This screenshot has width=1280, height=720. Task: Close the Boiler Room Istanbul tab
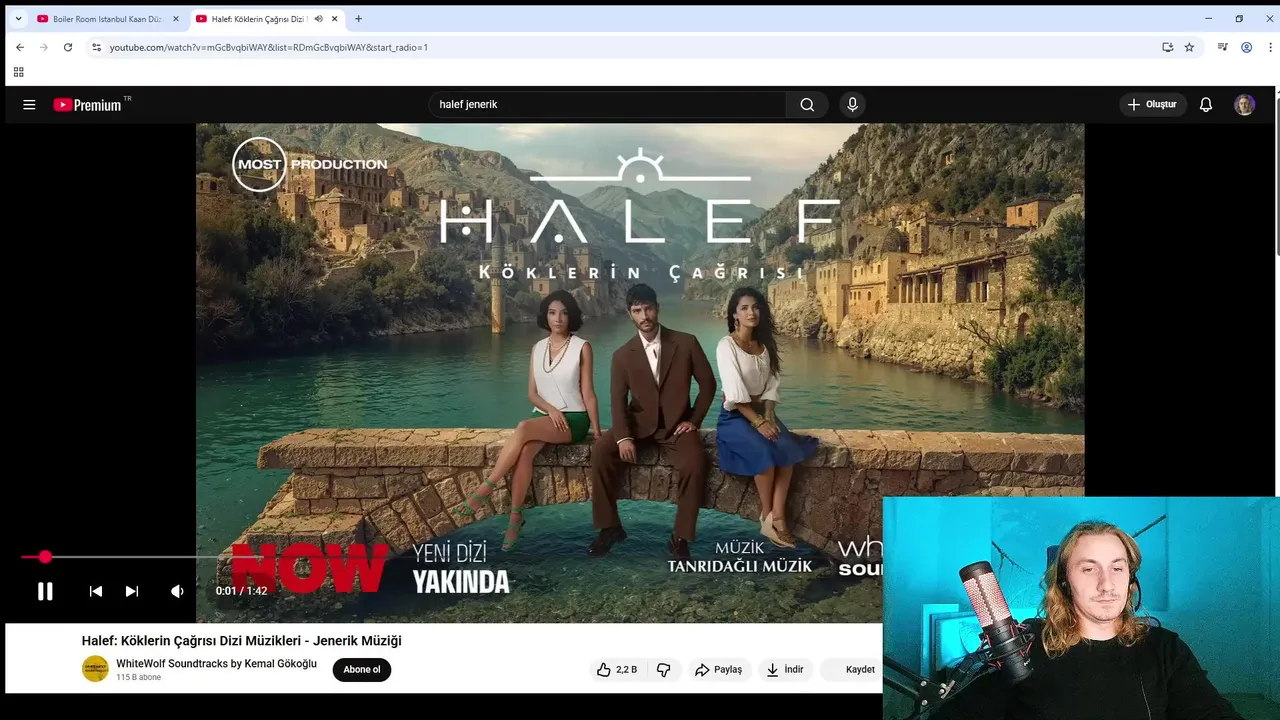coord(176,19)
